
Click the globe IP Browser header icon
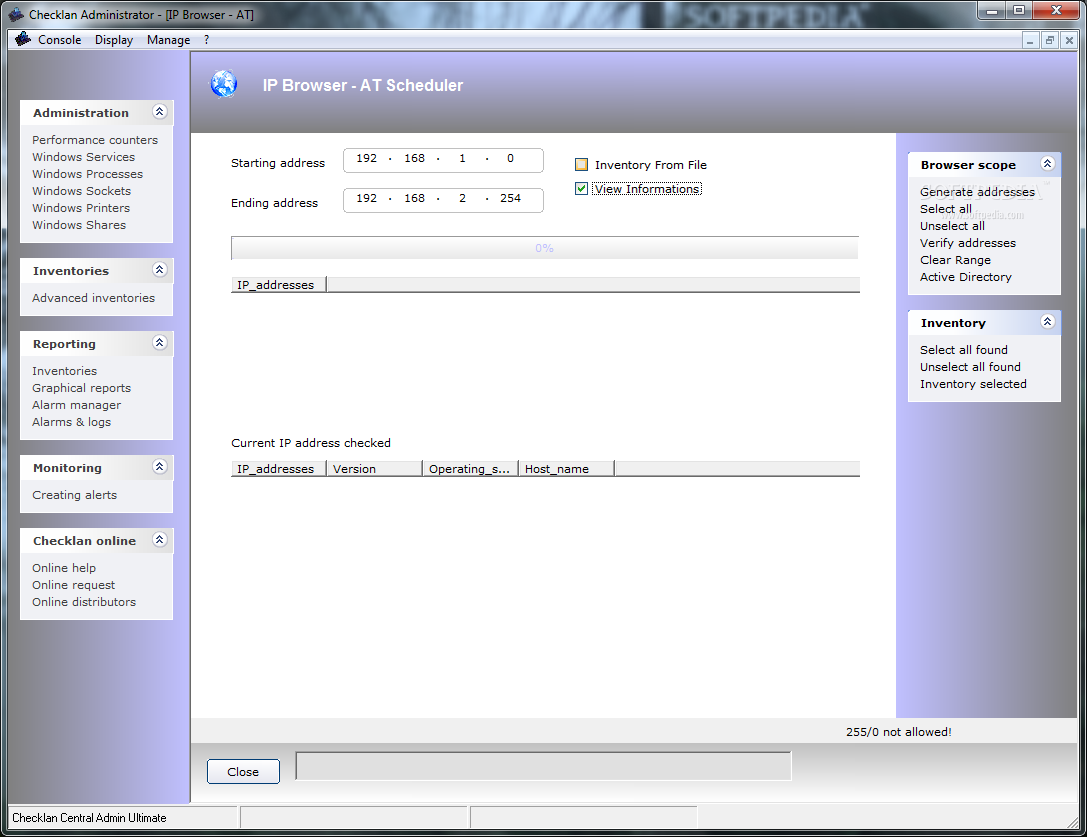(x=223, y=85)
